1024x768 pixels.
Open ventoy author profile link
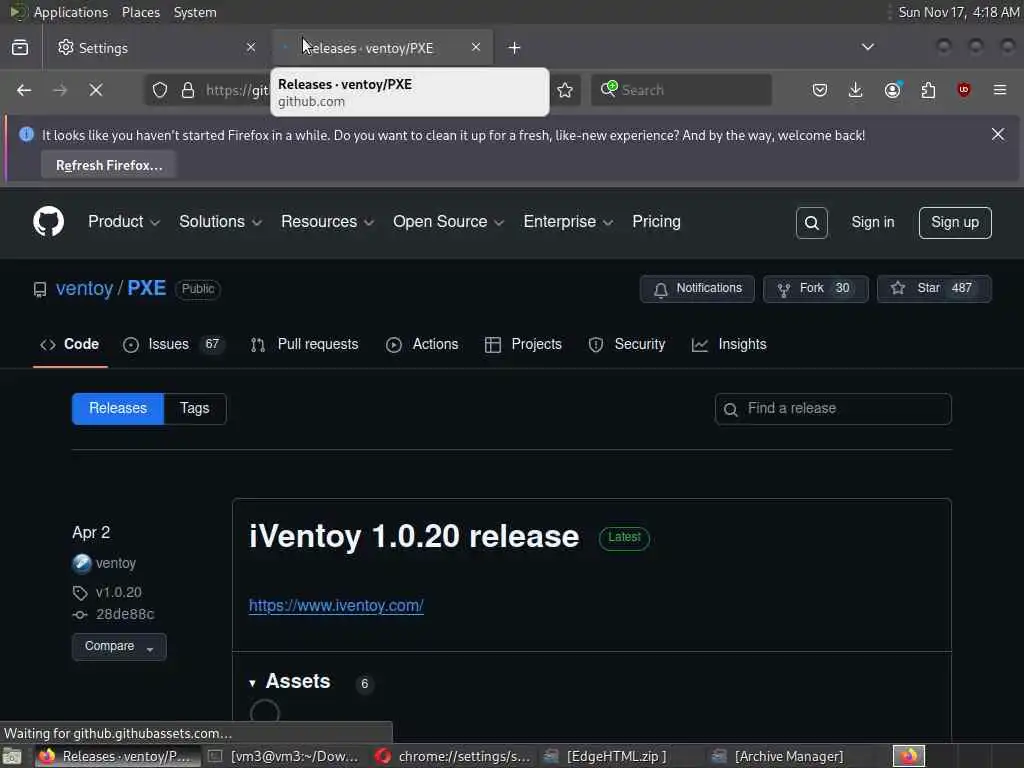(116, 563)
